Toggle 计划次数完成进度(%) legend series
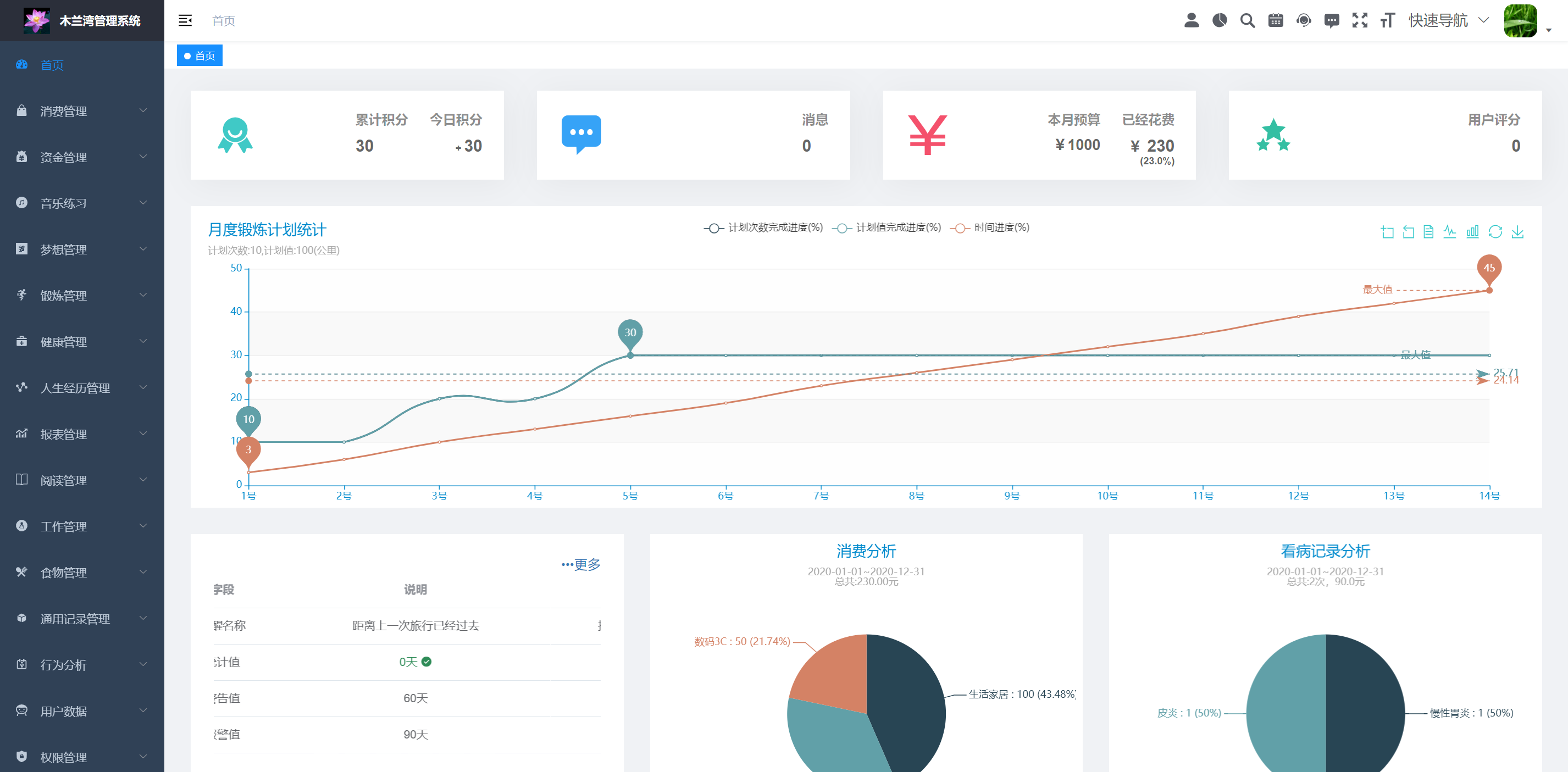 [763, 227]
